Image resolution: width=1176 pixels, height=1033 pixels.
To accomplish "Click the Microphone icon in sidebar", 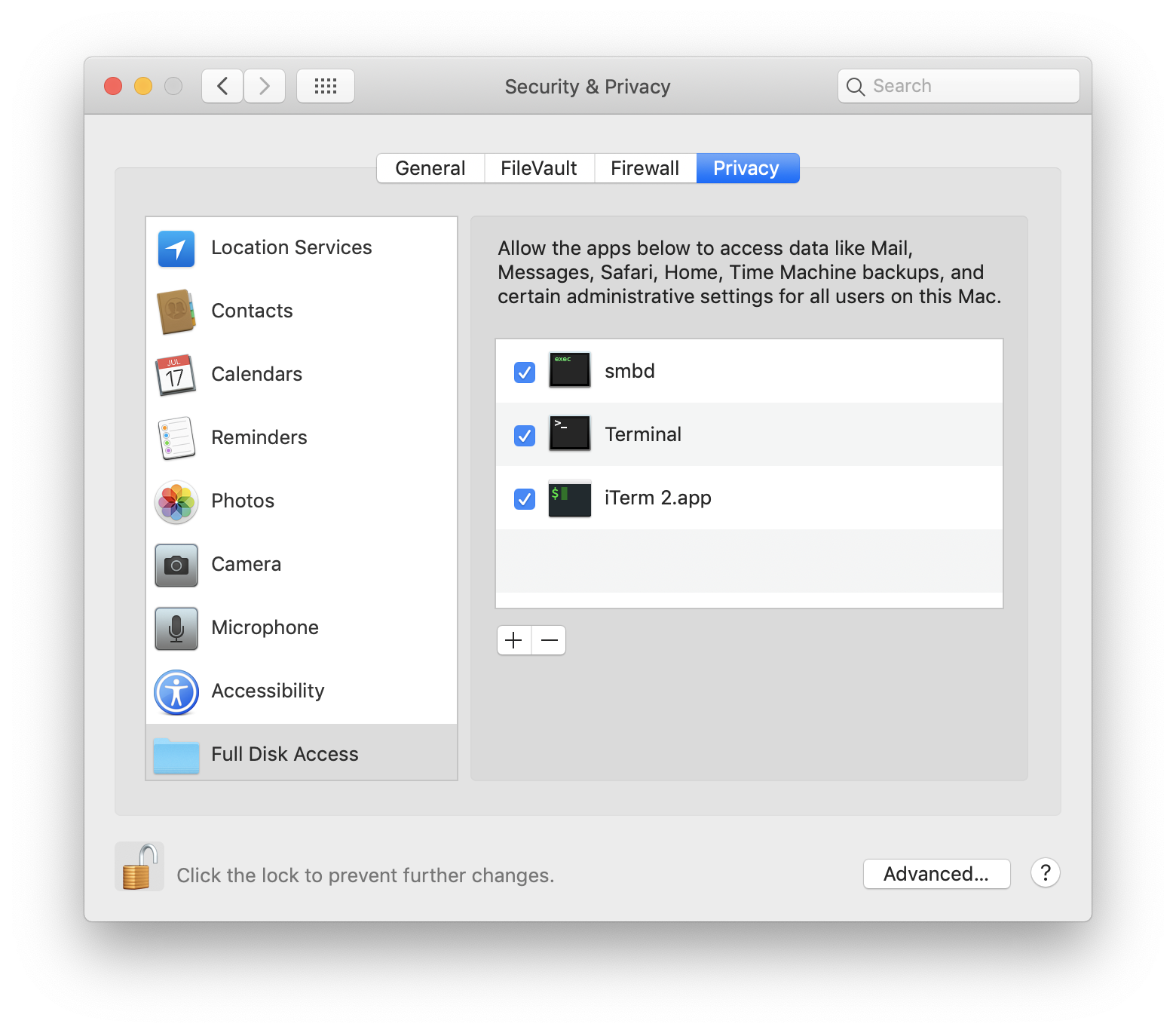I will click(176, 629).
